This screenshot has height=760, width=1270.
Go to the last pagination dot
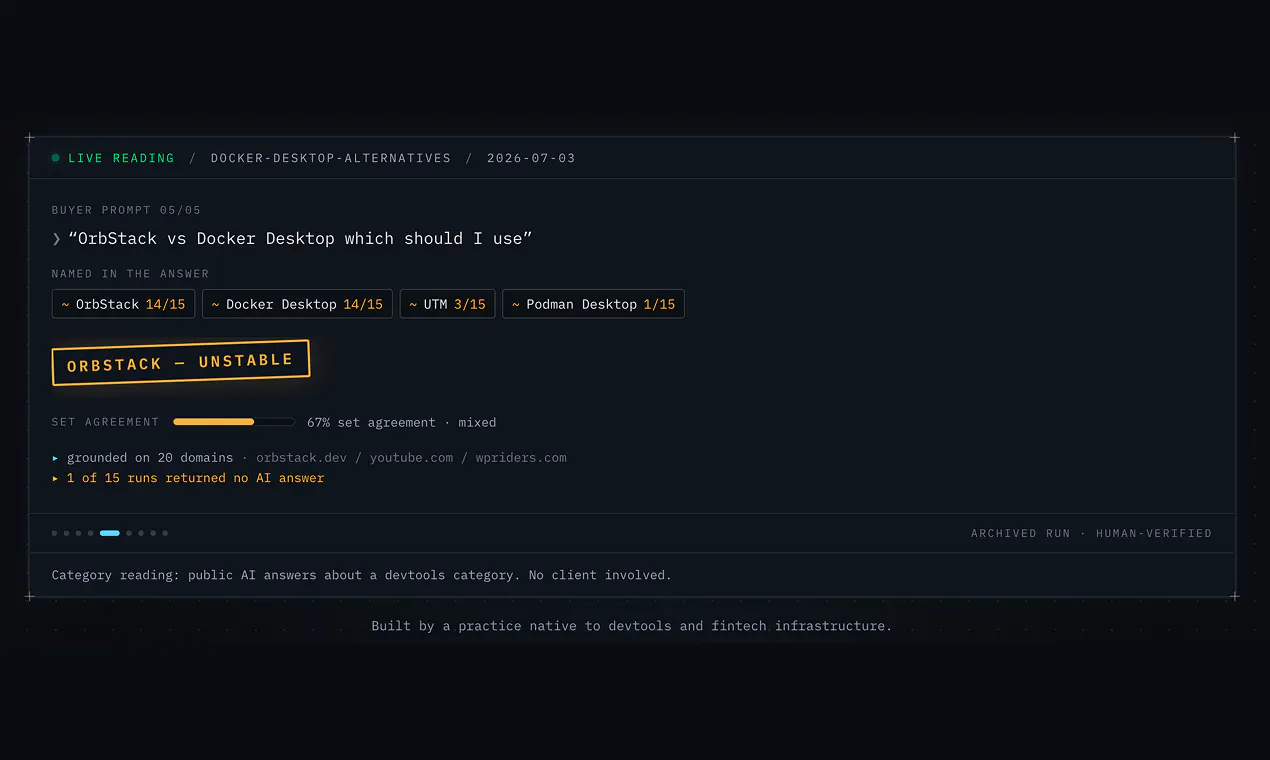pyautogui.click(x=165, y=533)
